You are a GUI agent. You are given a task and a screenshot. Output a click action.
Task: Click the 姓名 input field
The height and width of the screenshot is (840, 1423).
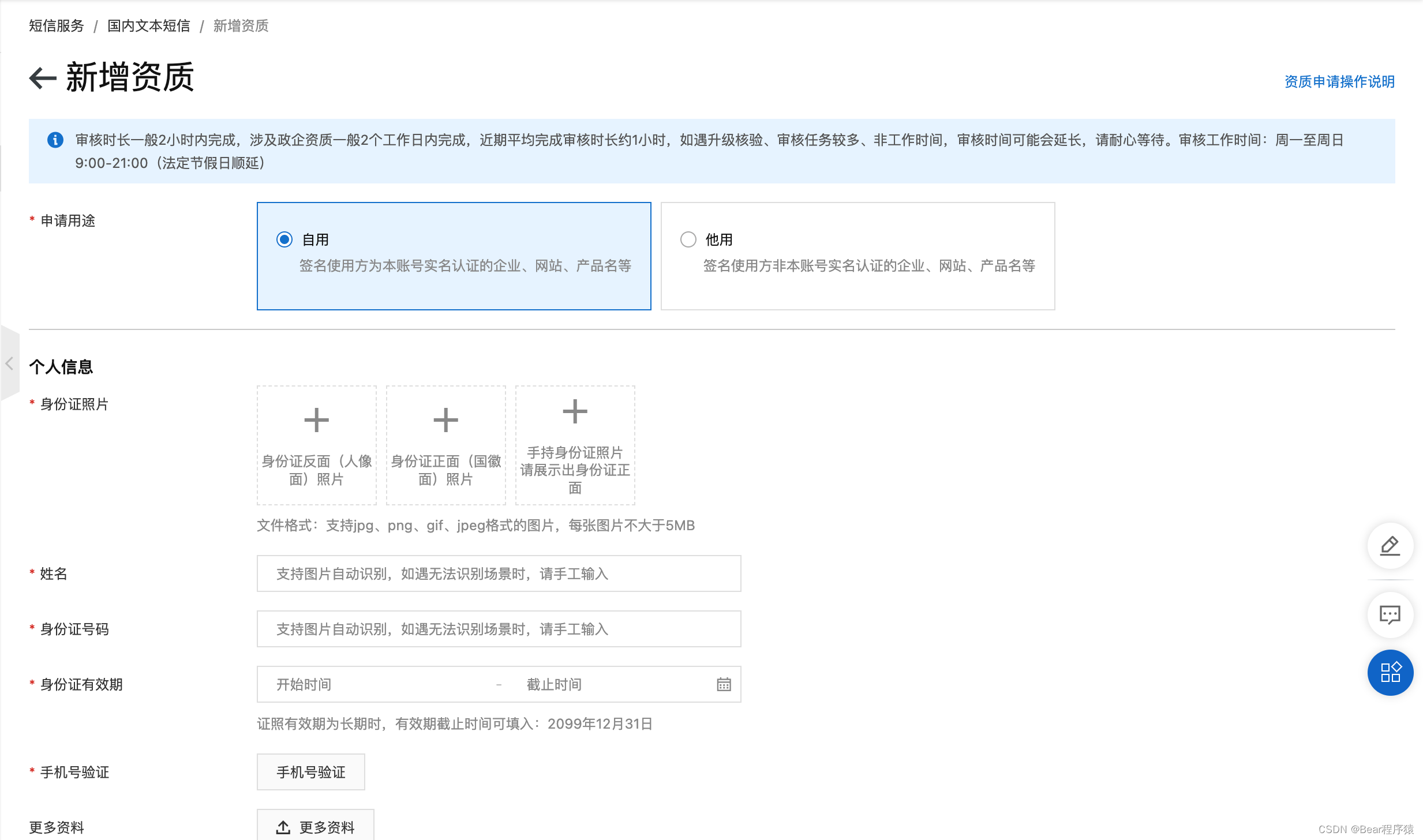(499, 573)
